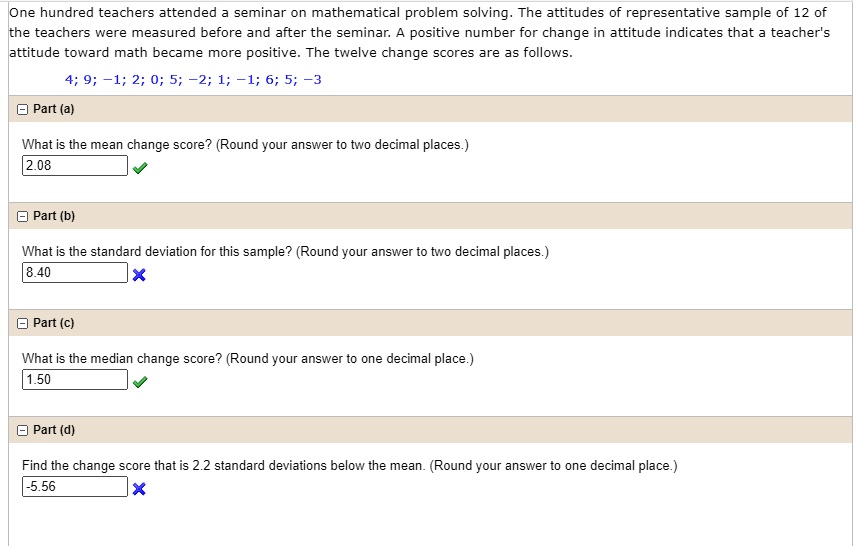The width and height of the screenshot is (856, 546).
Task: Click the "What is the median change score" question
Action: [x=247, y=359]
